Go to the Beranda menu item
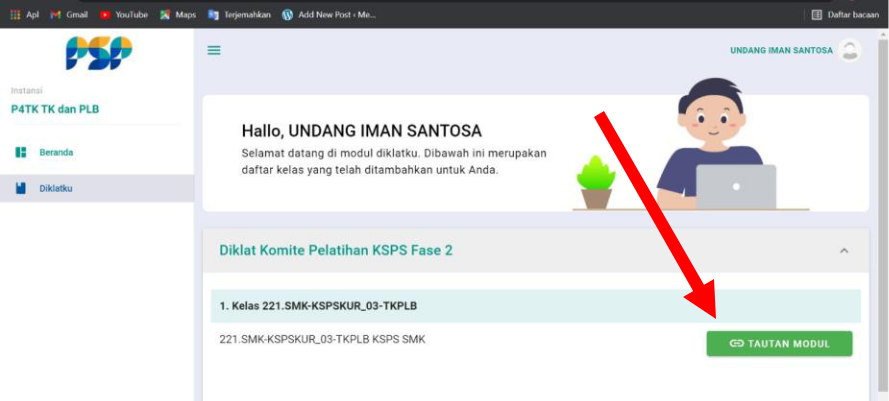The image size is (889, 401). click(x=56, y=152)
